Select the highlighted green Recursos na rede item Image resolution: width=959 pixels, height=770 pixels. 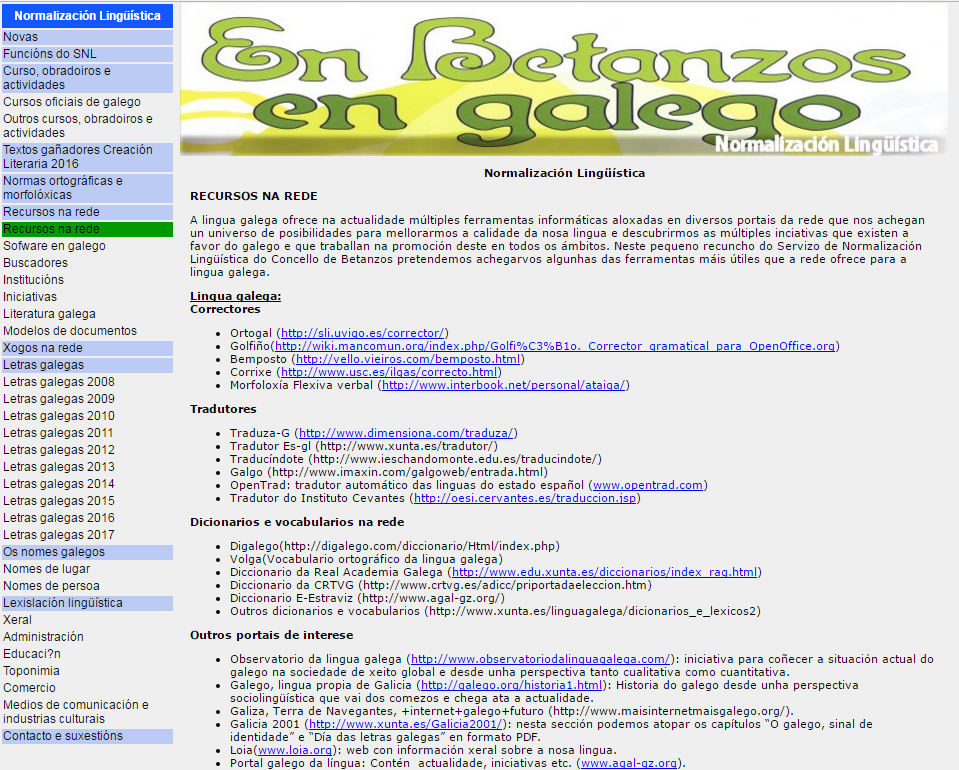(x=51, y=229)
